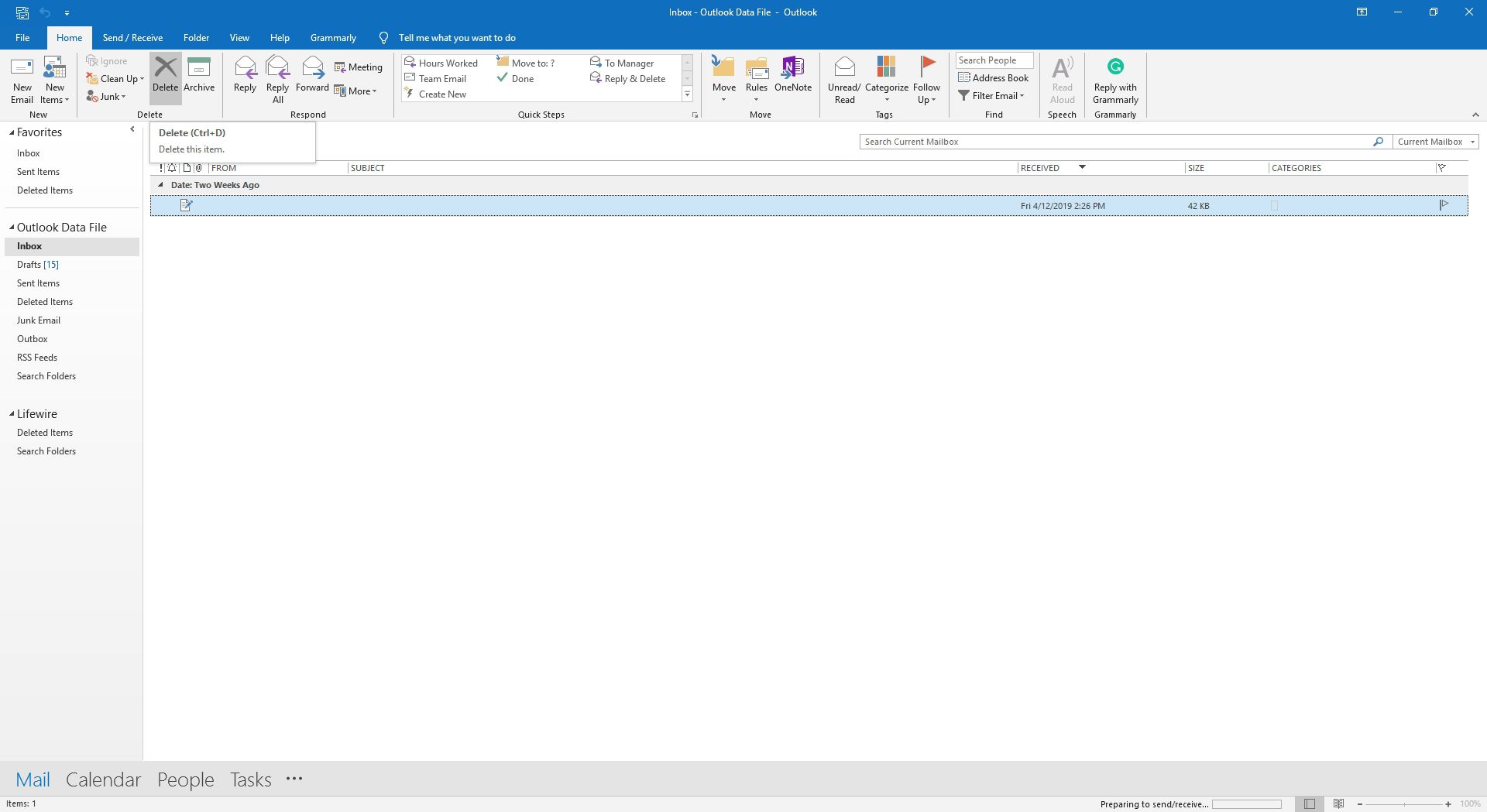
Task: Click the Undo arrow in quick access toolbar
Action: [x=45, y=12]
